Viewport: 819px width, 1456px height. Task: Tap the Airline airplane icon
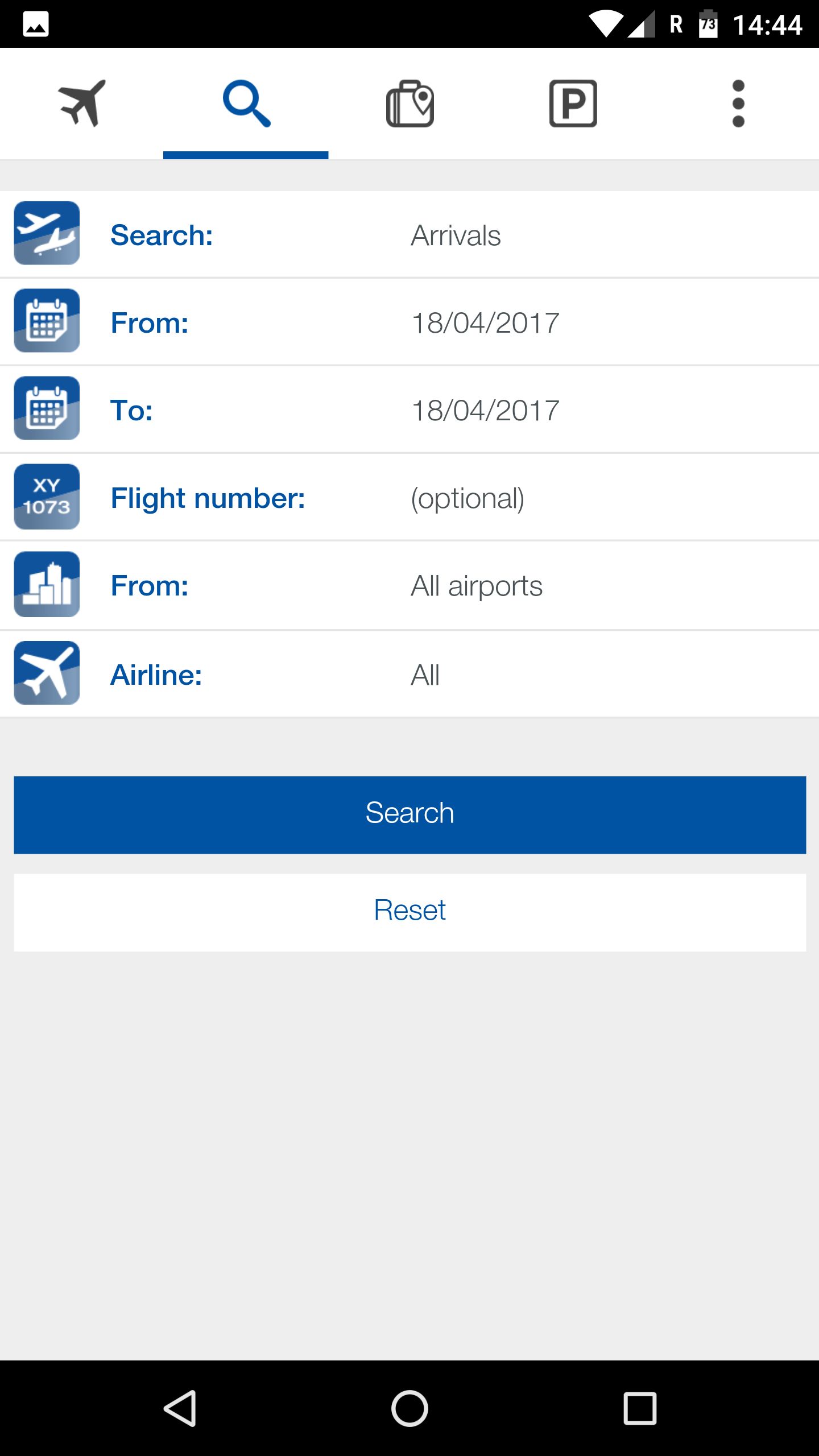(x=47, y=673)
